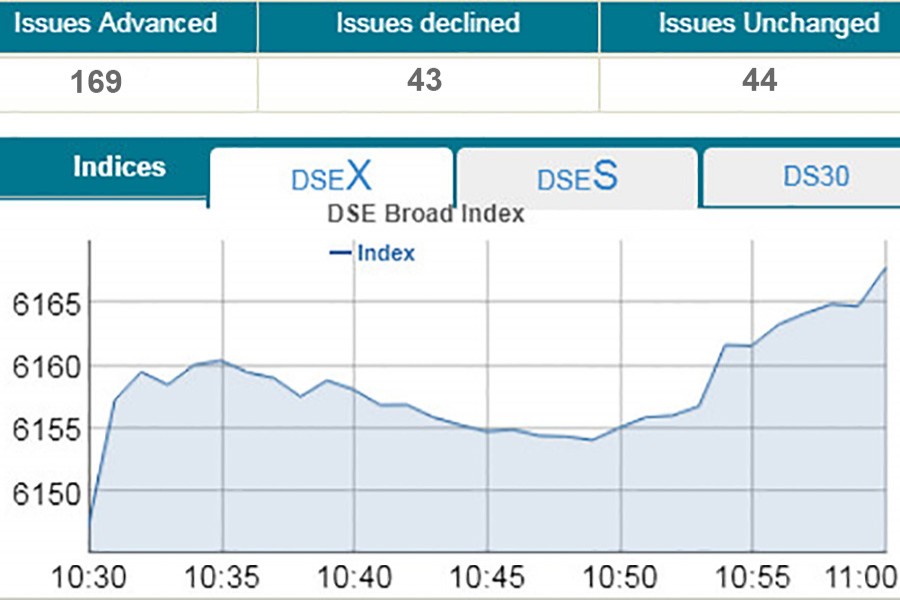Toggle the Index series in chart legend
Viewport: 900px width, 600px height.
click(385, 253)
